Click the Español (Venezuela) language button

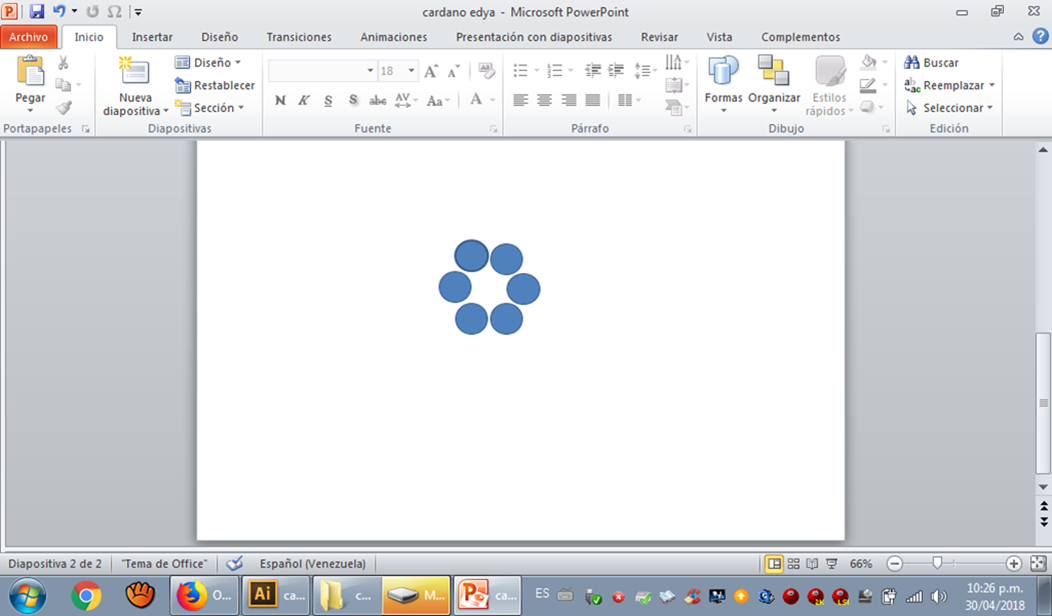tap(313, 564)
